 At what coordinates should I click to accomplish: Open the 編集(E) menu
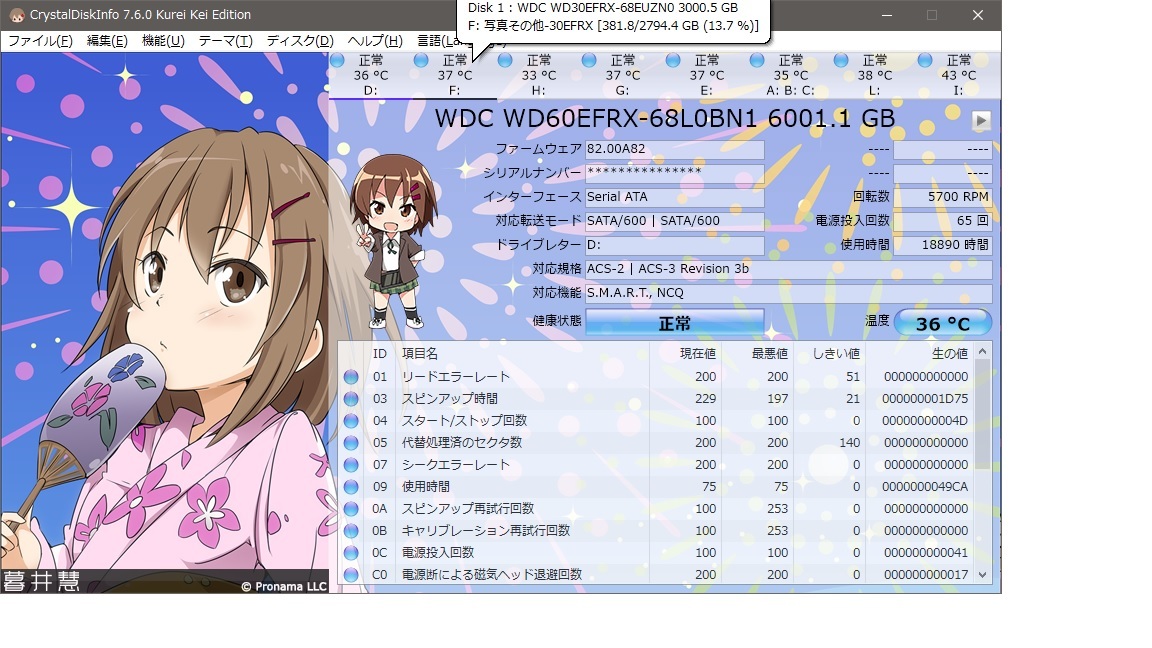point(107,41)
